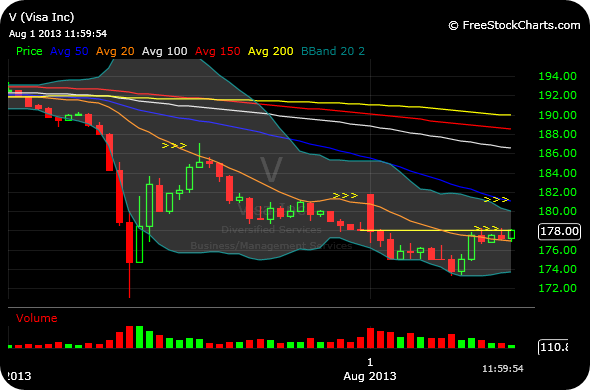The height and width of the screenshot is (390, 590).
Task: Select the BBand 20 2 legend label
Action: (x=333, y=51)
